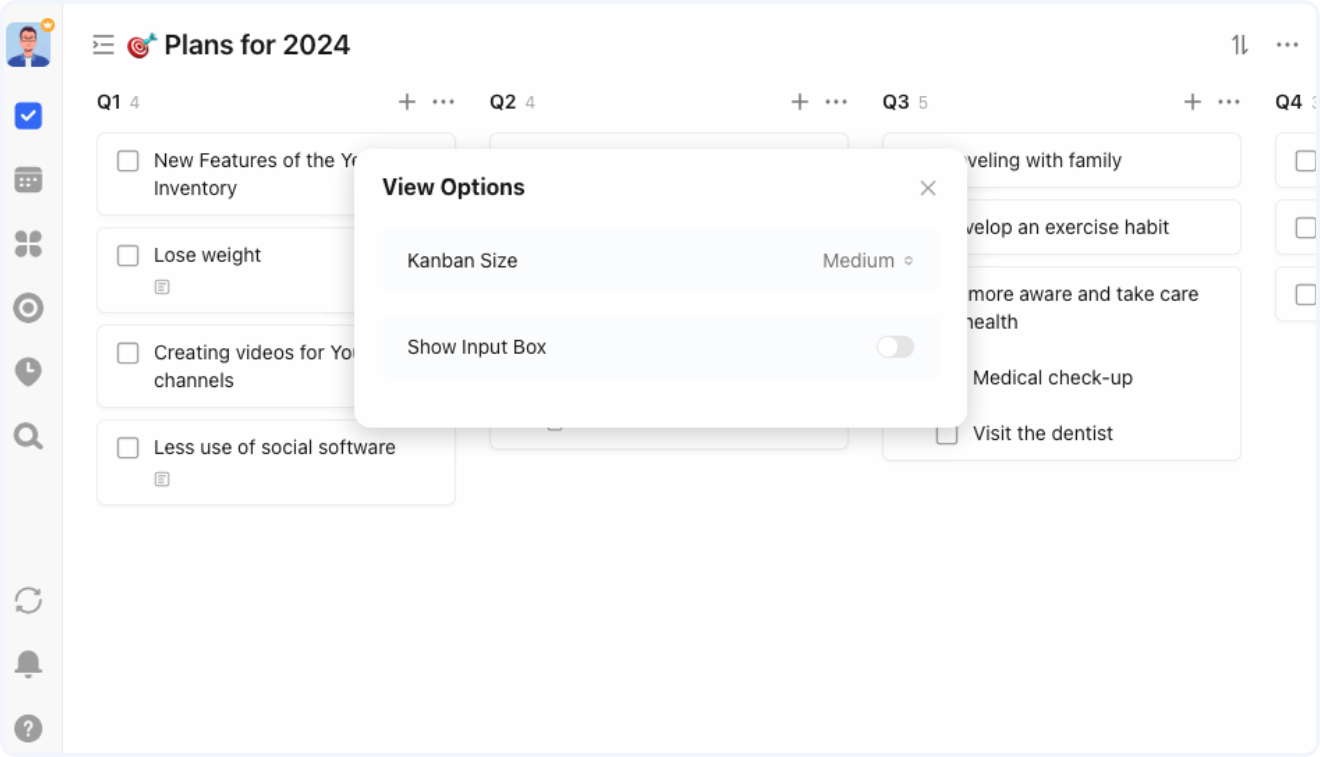
Task: Select the Q3 column header
Action: [x=893, y=101]
